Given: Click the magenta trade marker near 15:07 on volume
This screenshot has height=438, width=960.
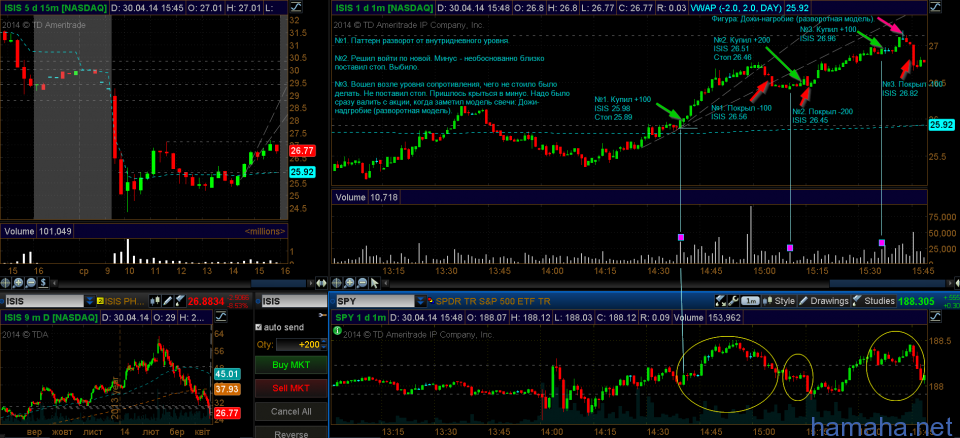Looking at the screenshot, I should click(x=790, y=247).
